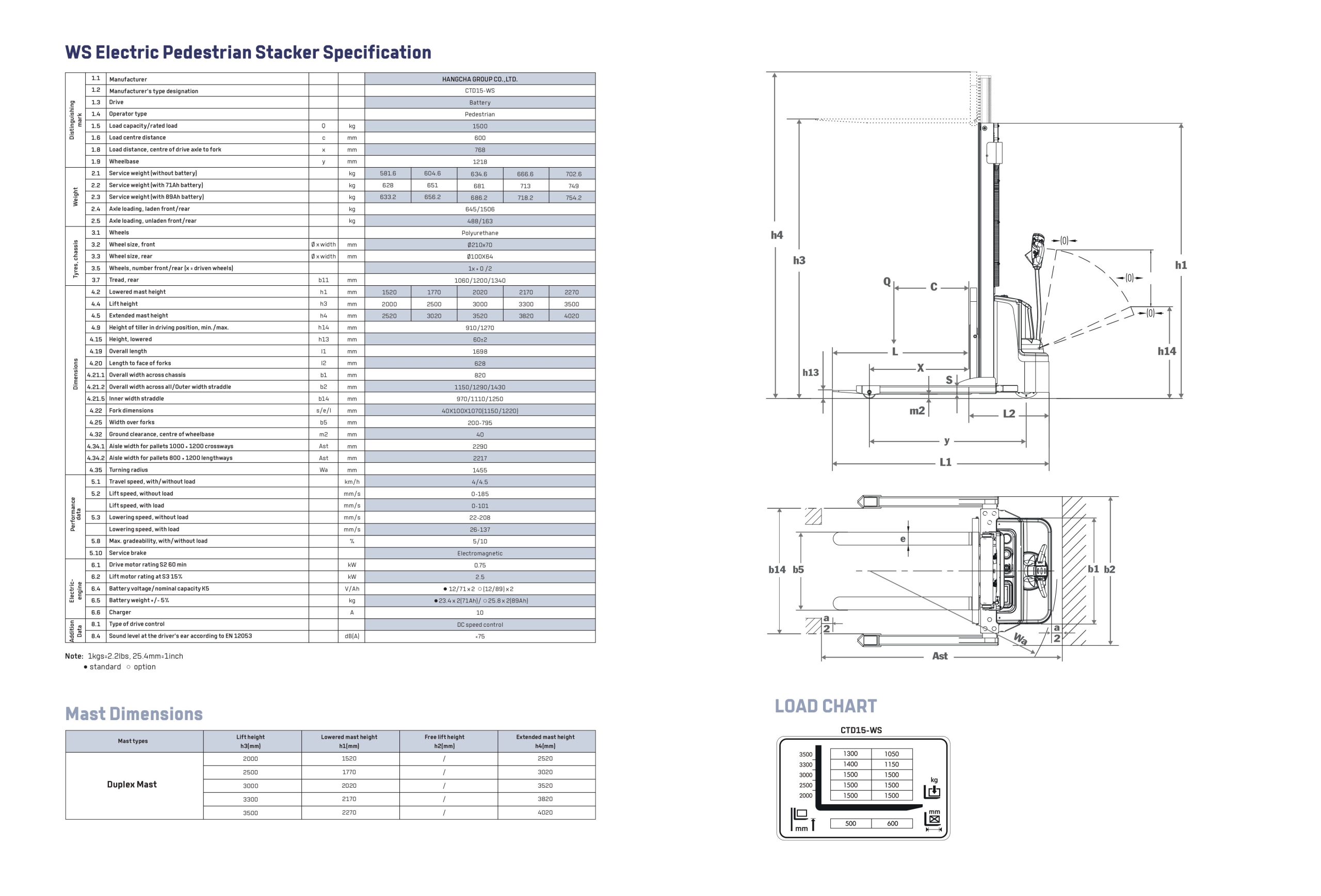This screenshot has width=1321, height=896.
Task: Click the h14 tiller height label
Action: 1166,351
